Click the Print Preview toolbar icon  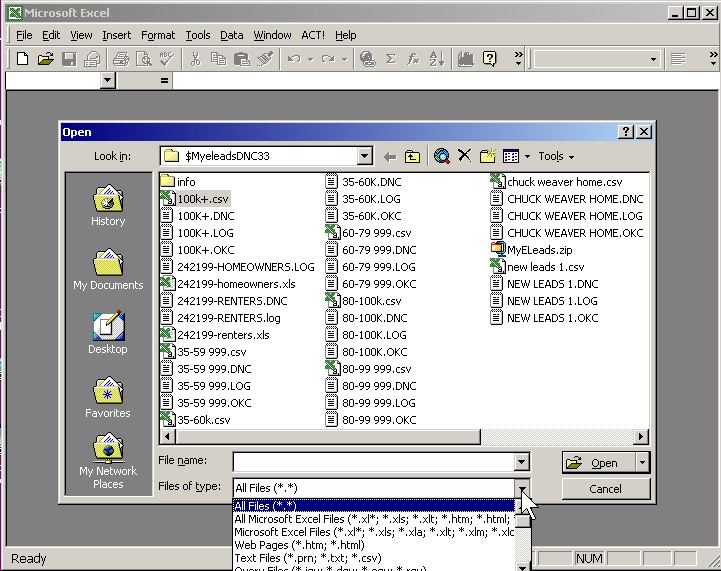(x=144, y=59)
